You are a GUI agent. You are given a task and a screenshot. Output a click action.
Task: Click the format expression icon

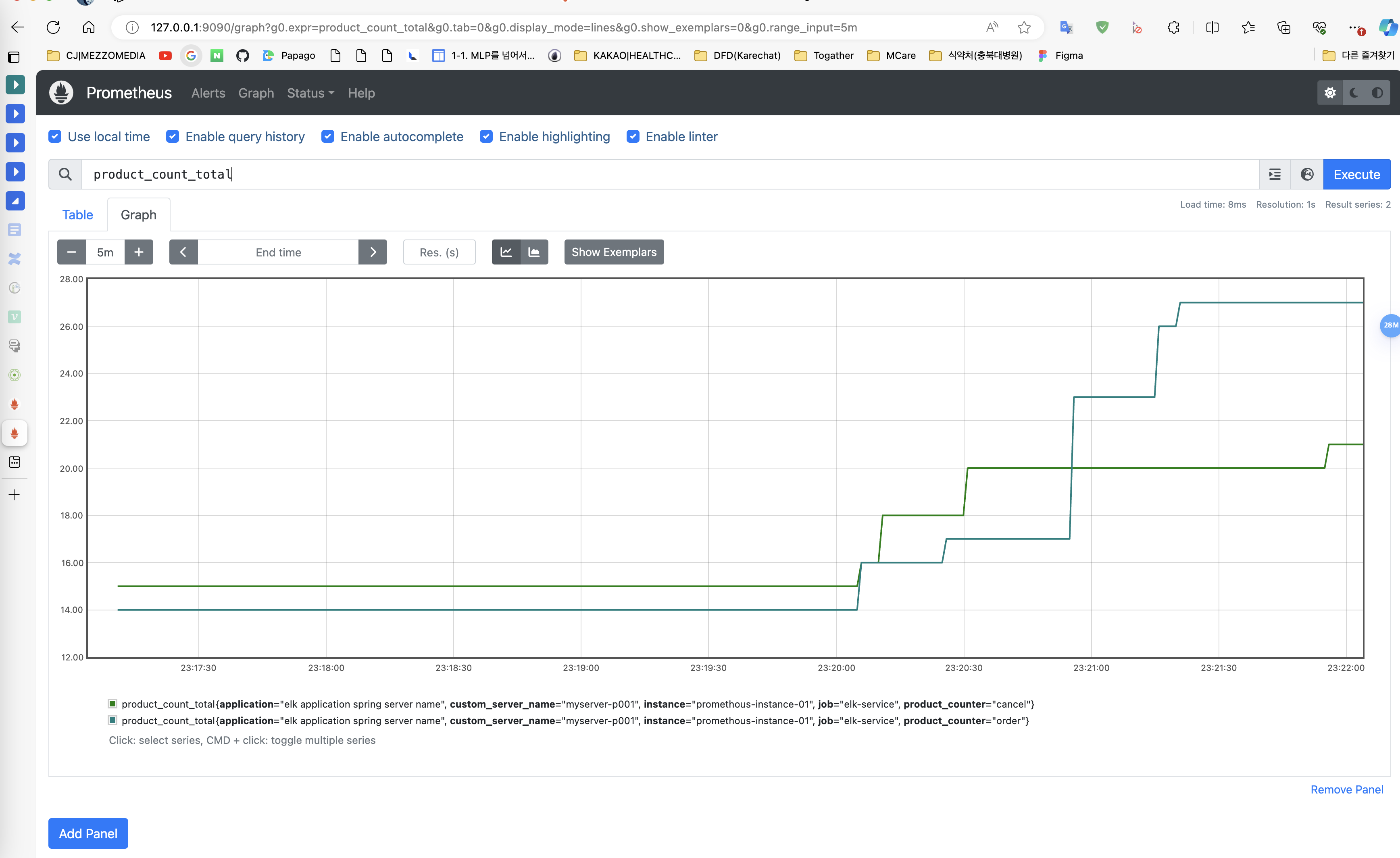click(1275, 175)
